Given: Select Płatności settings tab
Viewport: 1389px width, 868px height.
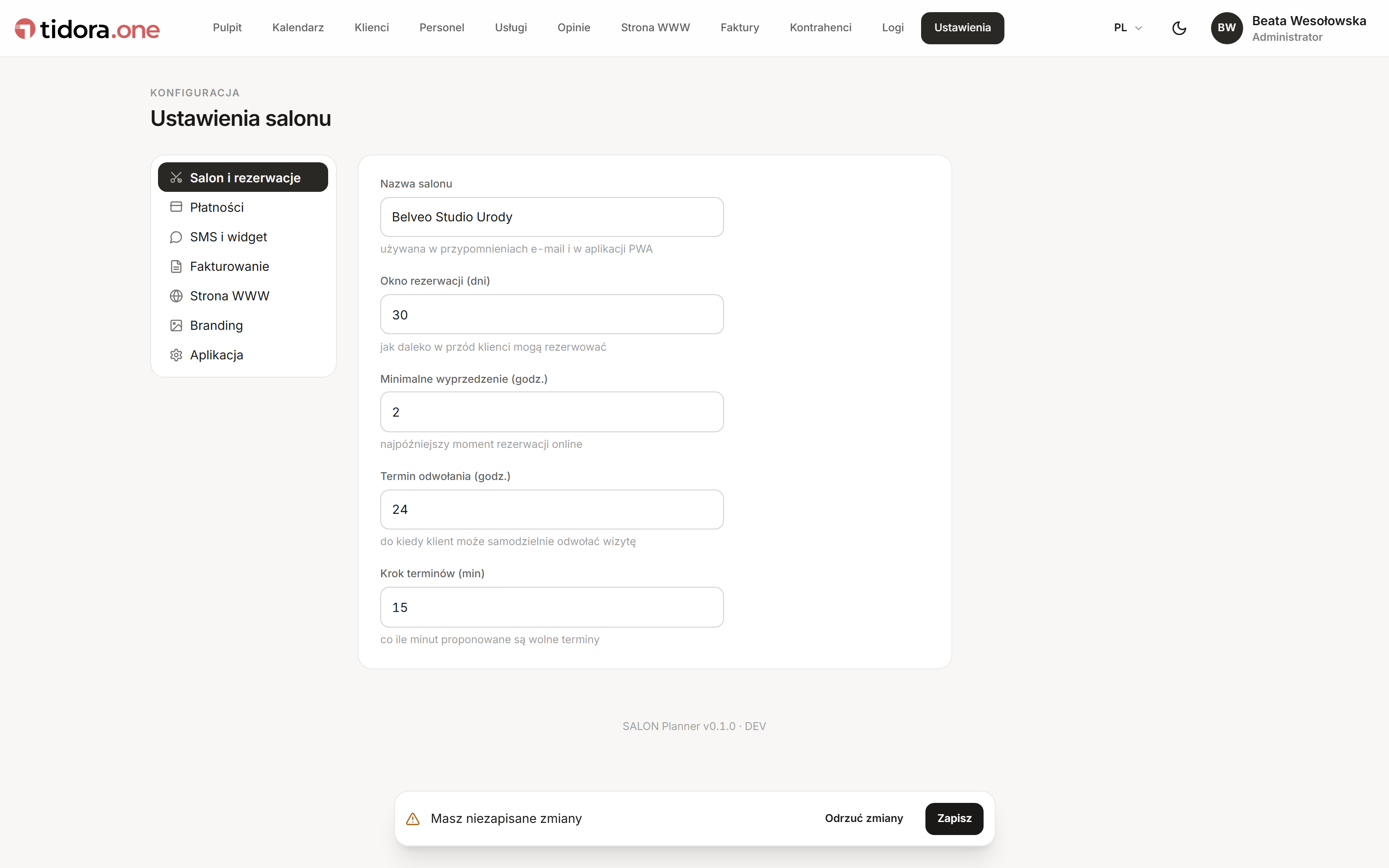Looking at the screenshot, I should pos(243,207).
